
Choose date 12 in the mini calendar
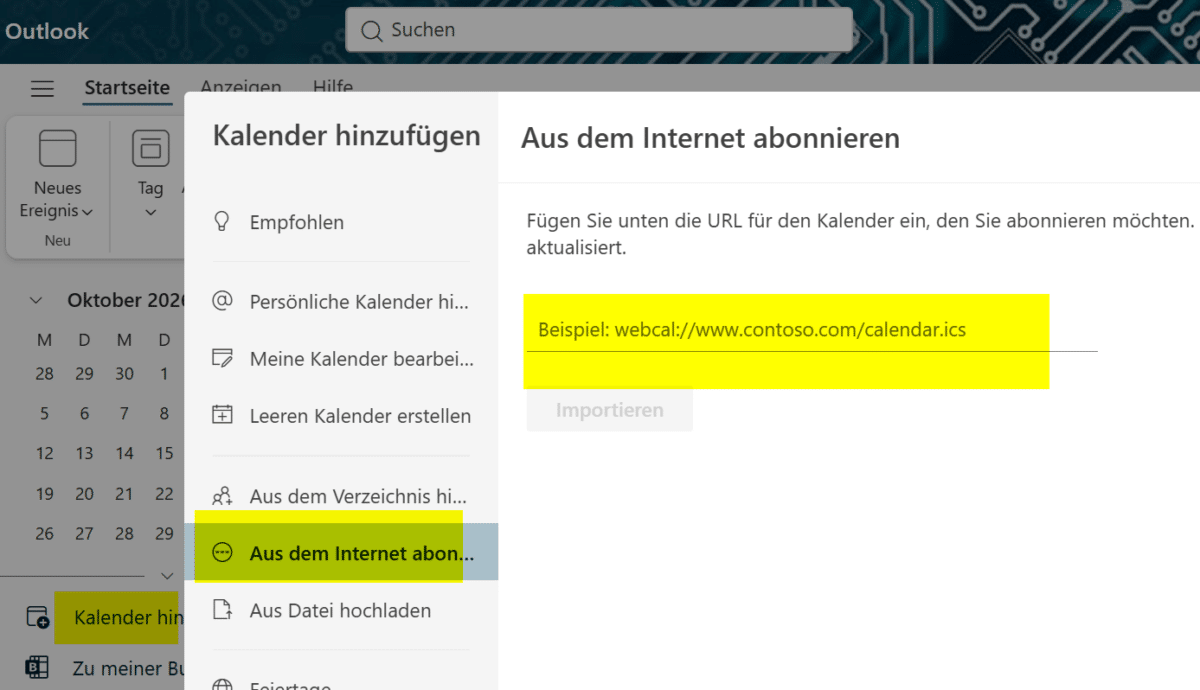pos(44,453)
